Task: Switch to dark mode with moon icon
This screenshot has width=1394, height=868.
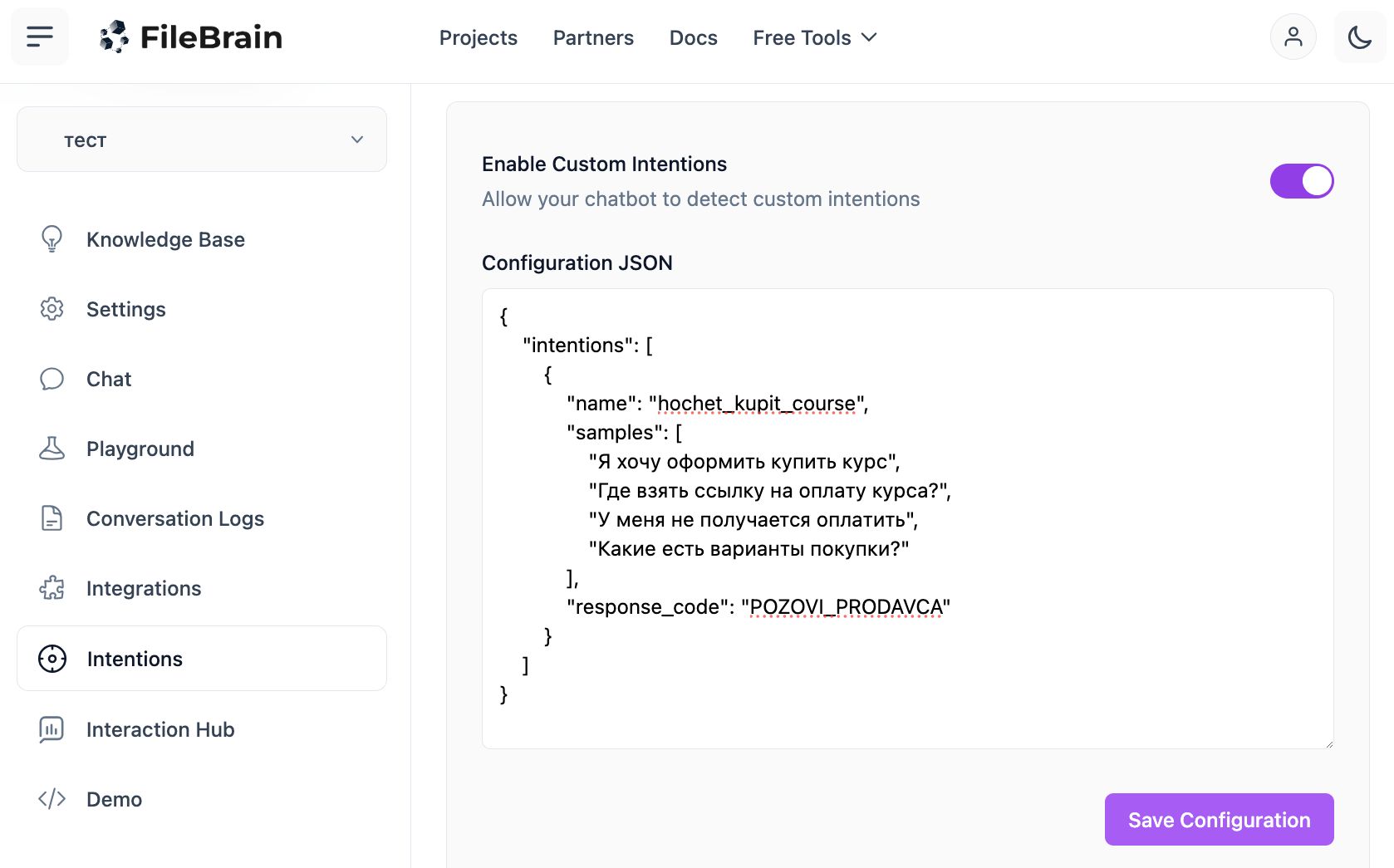Action: [1359, 37]
